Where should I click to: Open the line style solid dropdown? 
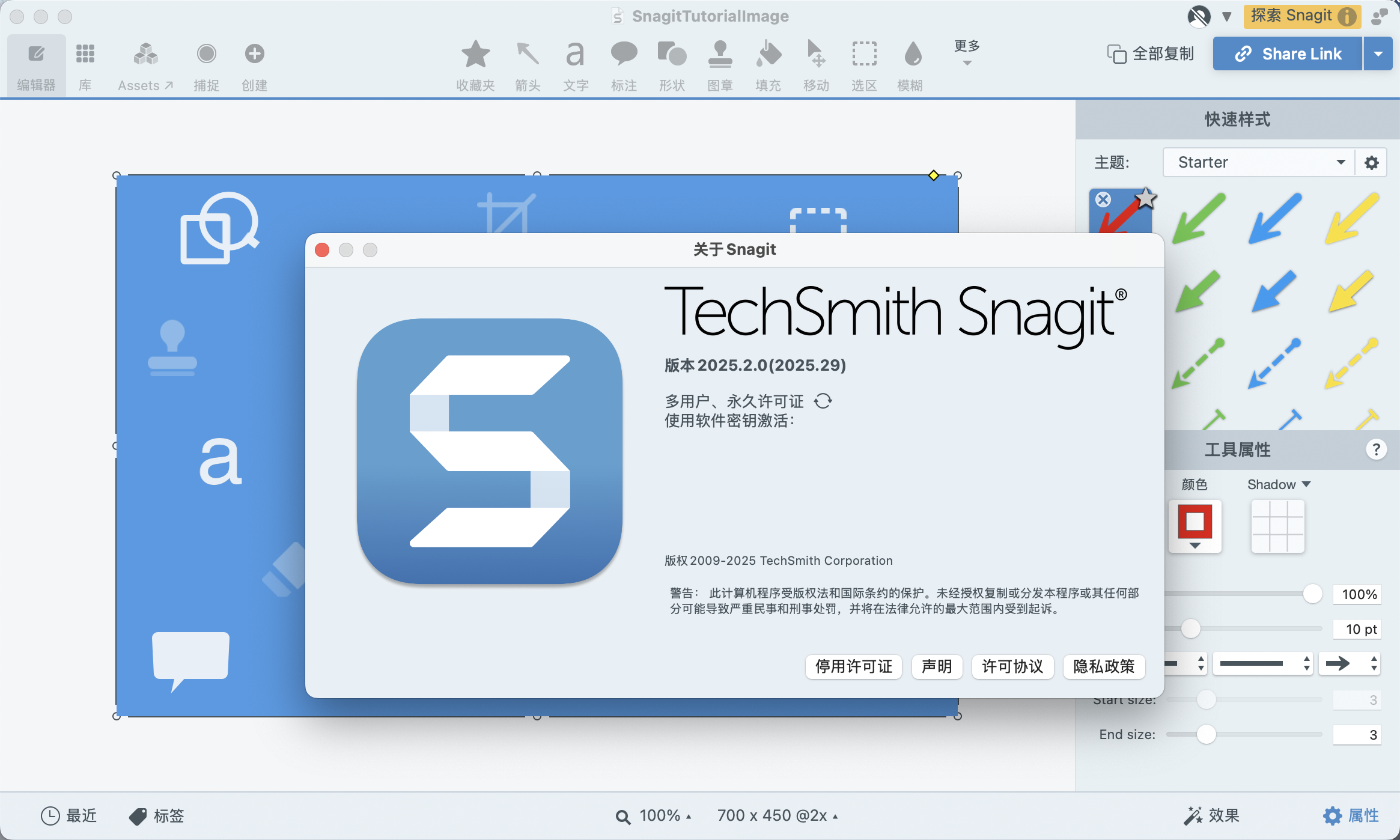click(x=1263, y=663)
